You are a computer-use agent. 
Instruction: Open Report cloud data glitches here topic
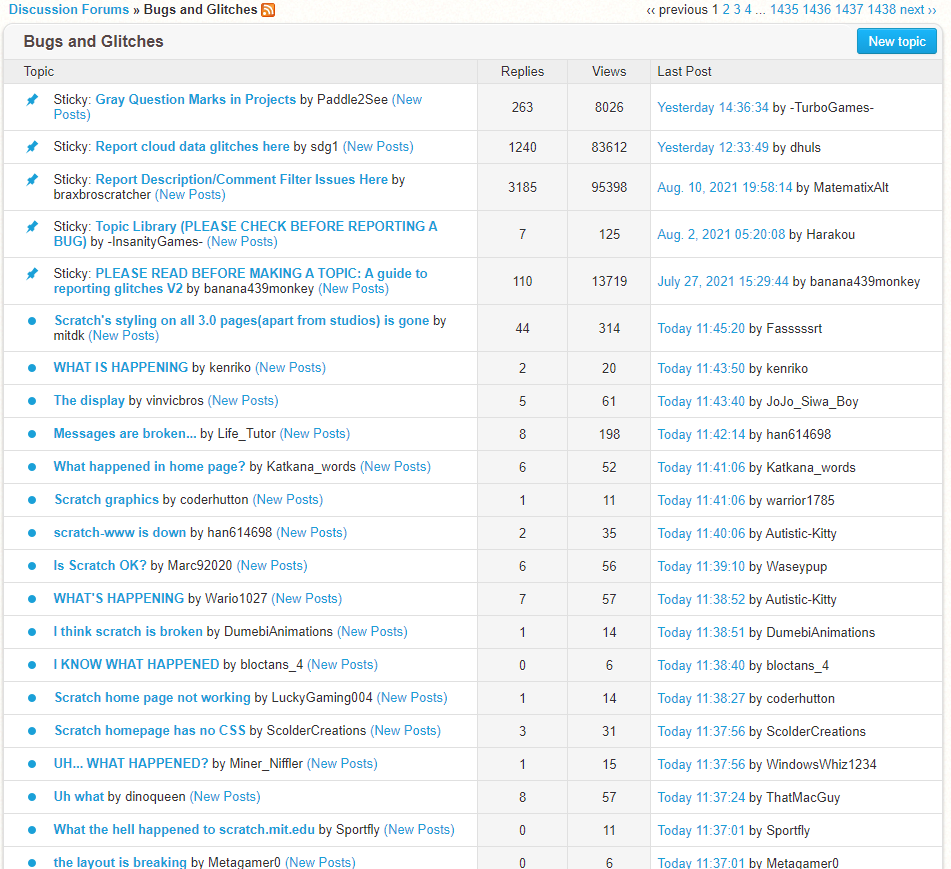pos(192,147)
